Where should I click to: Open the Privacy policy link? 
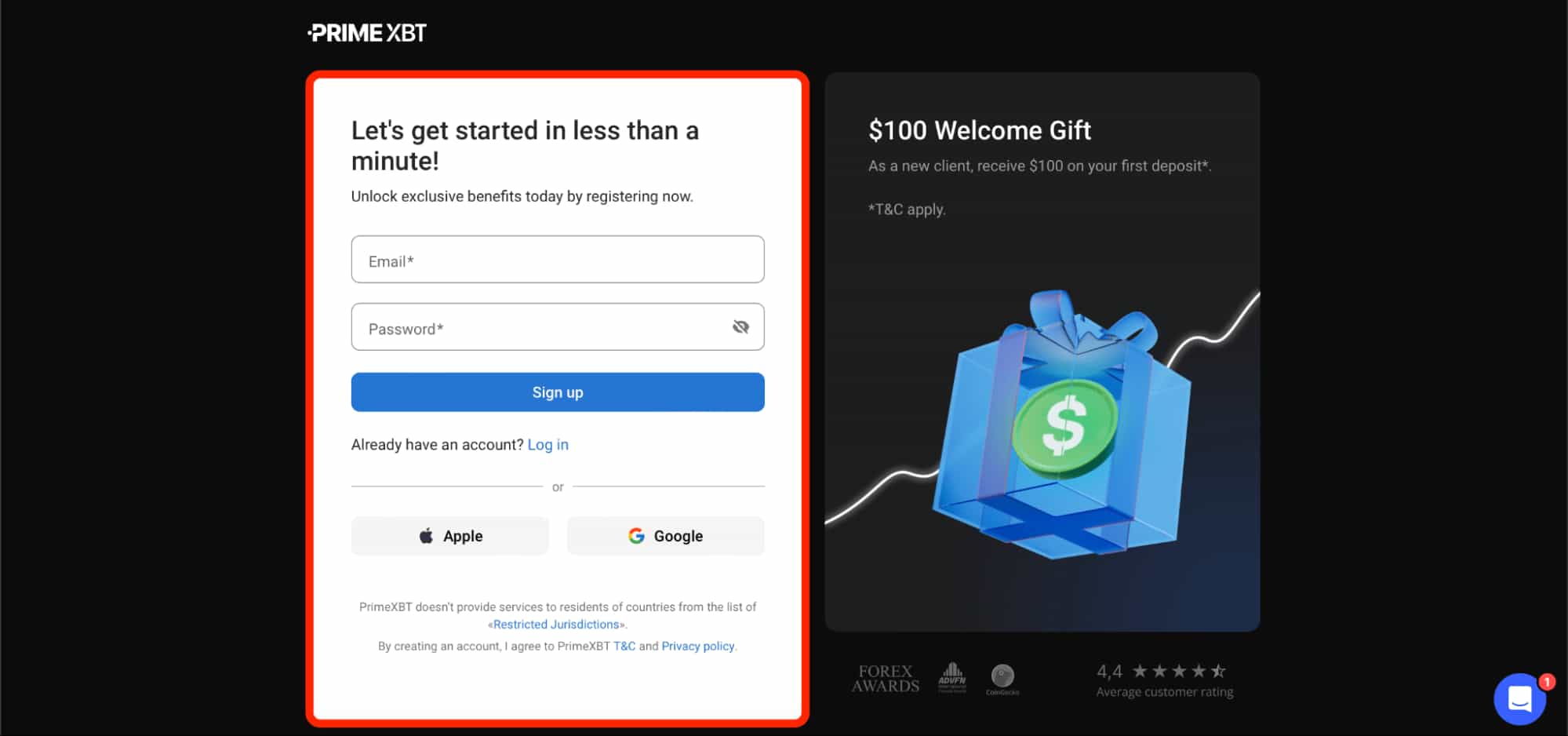tap(698, 647)
